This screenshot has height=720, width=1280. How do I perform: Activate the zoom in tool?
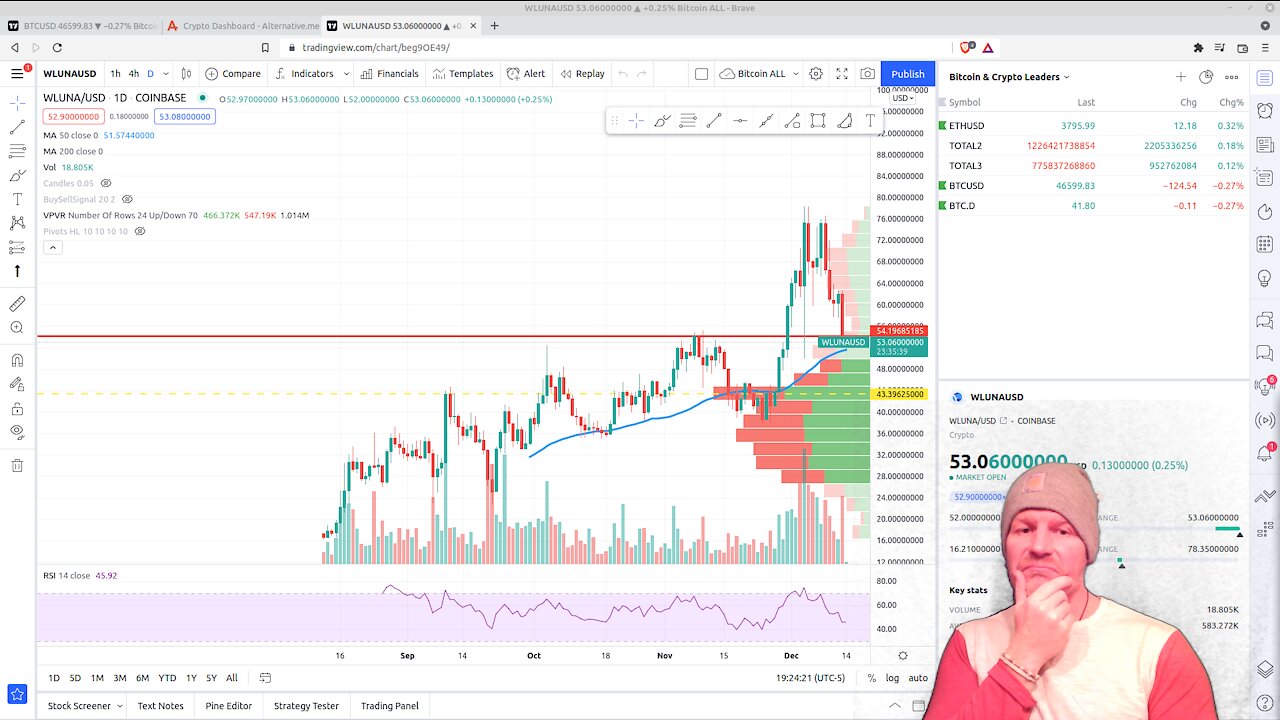[x=17, y=328]
